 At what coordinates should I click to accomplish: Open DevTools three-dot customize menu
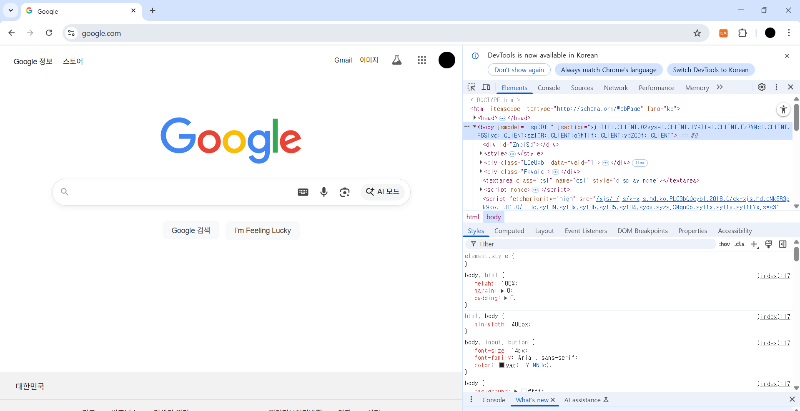[776, 87]
